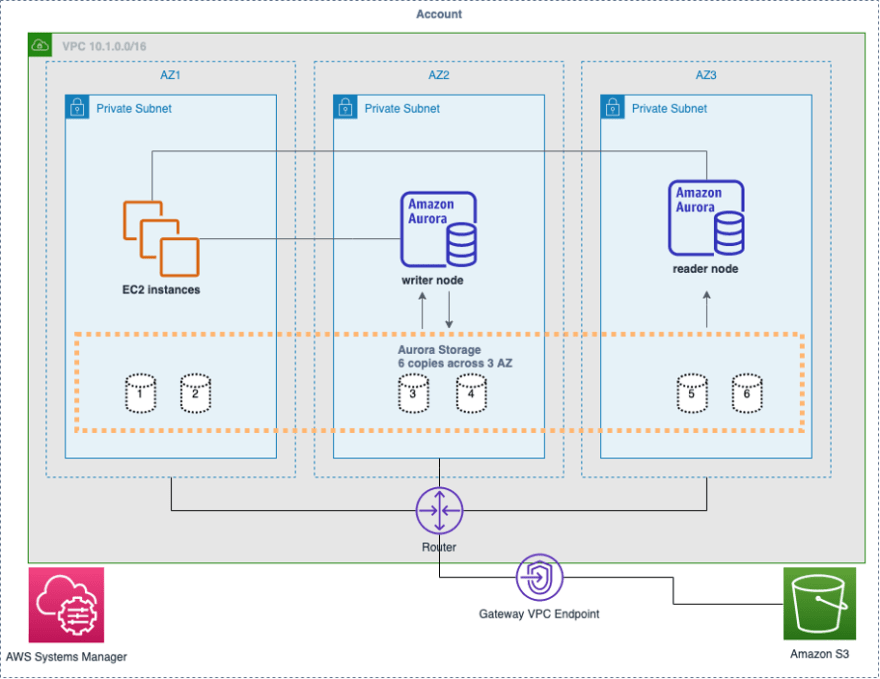Click the reader node label

tap(705, 269)
